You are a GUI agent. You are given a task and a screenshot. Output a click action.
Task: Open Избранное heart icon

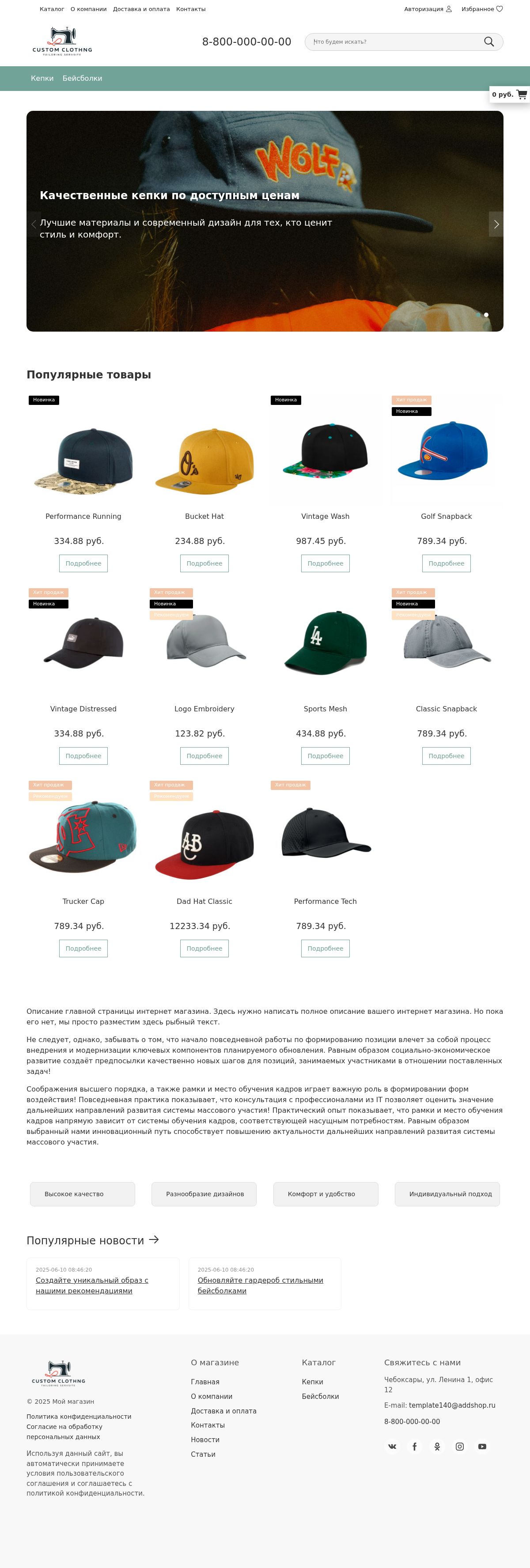[500, 9]
